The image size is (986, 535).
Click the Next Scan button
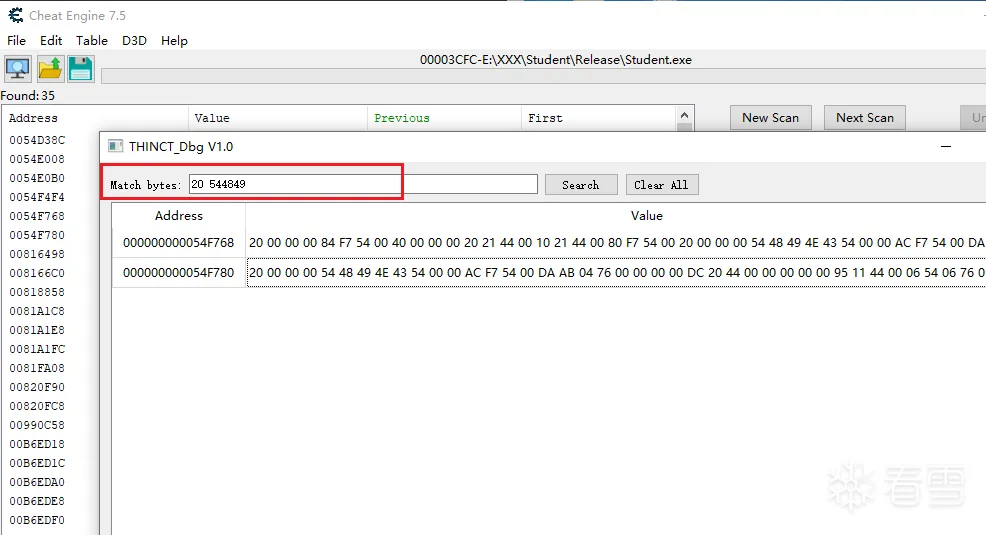865,118
